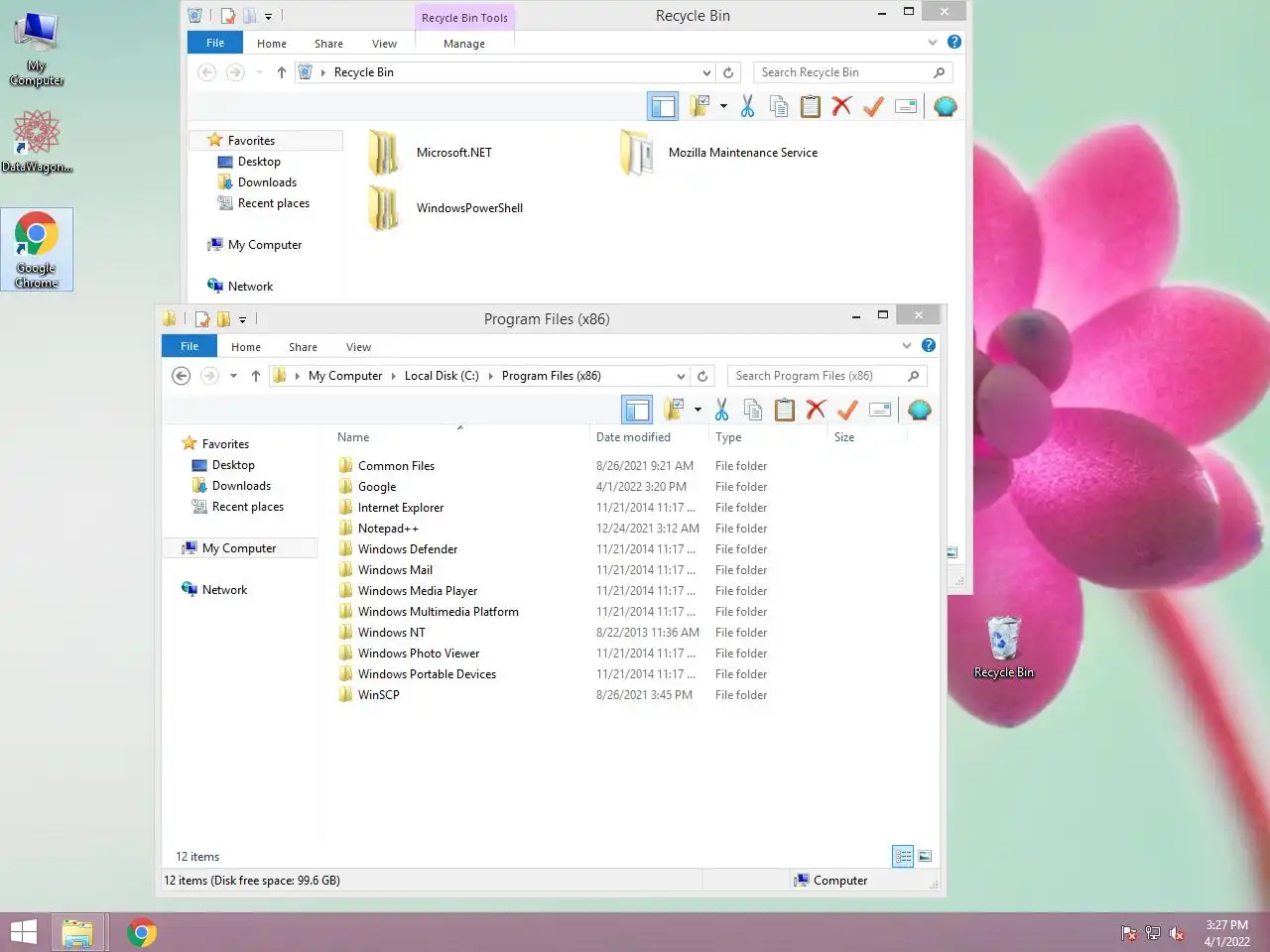
Task: Click Paste clipboard icon in Recycle Bin toolbar
Action: [x=811, y=106]
